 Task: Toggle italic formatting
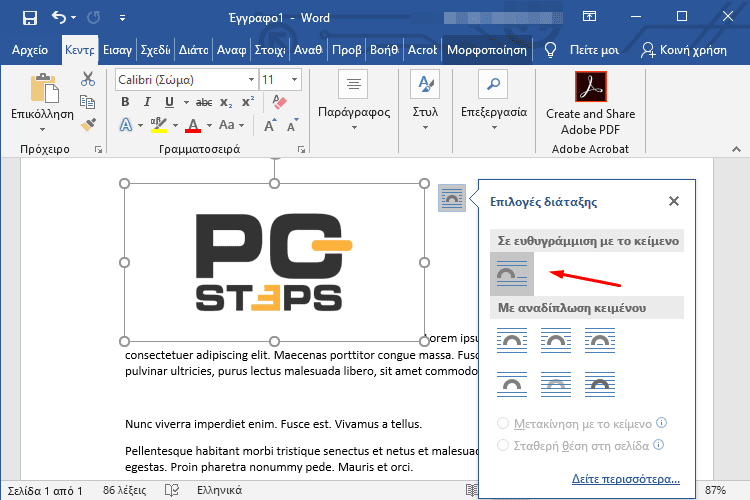pos(147,101)
